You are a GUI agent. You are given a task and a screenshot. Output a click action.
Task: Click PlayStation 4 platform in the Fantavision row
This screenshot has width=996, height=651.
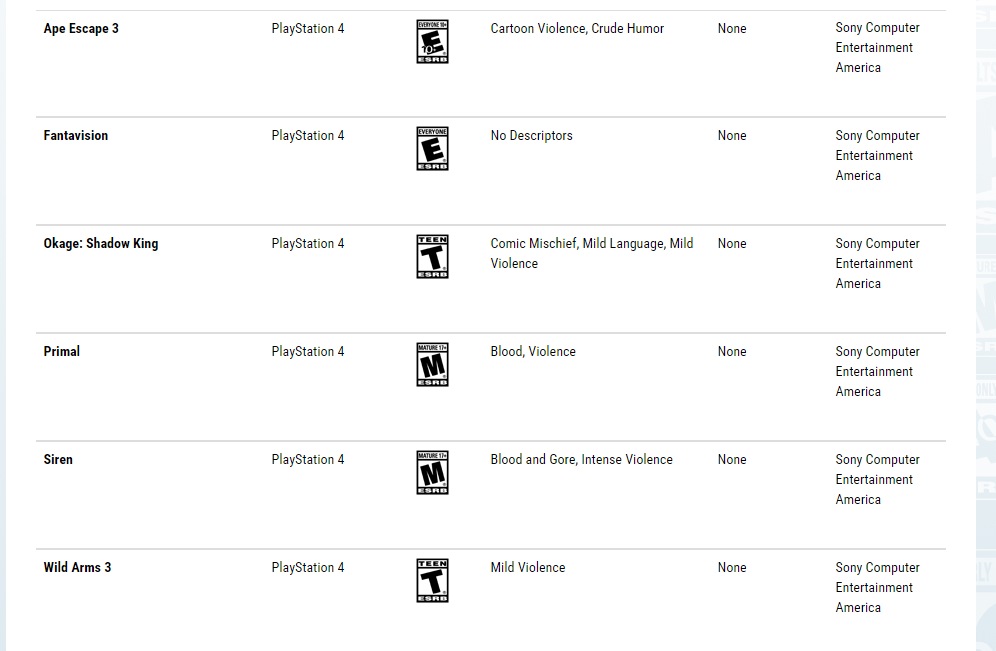click(x=308, y=136)
